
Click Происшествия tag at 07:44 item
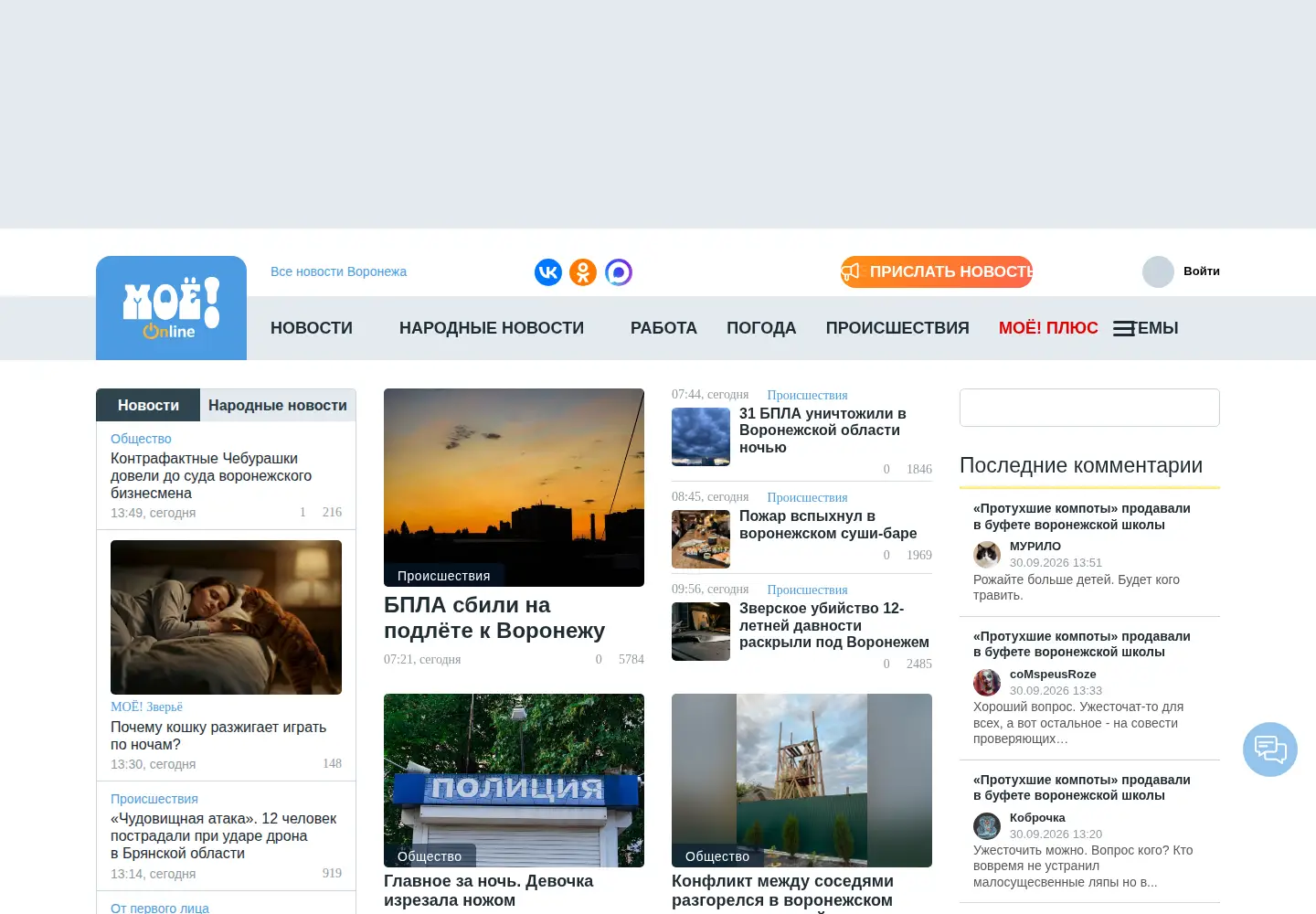pyautogui.click(x=807, y=395)
